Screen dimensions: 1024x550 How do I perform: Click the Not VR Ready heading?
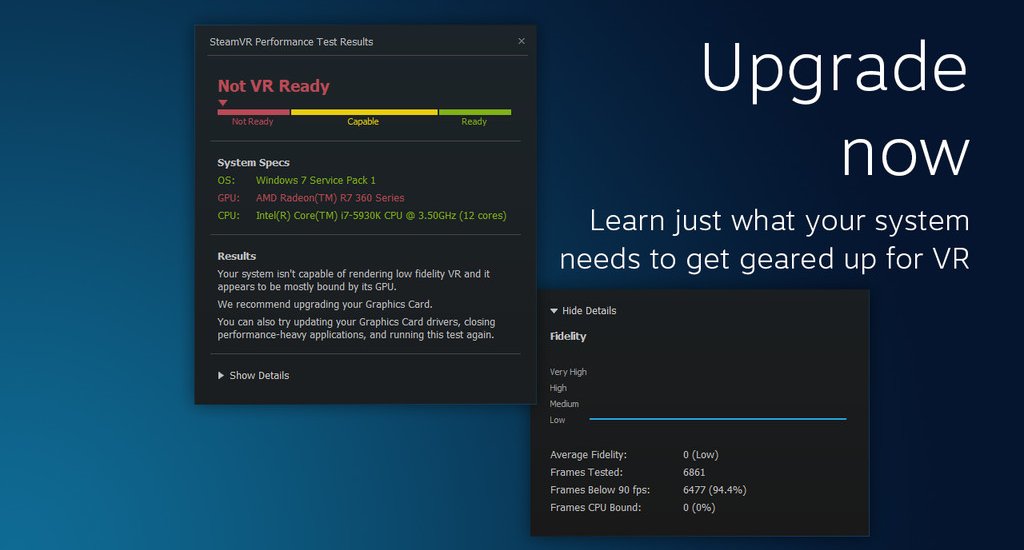[274, 86]
